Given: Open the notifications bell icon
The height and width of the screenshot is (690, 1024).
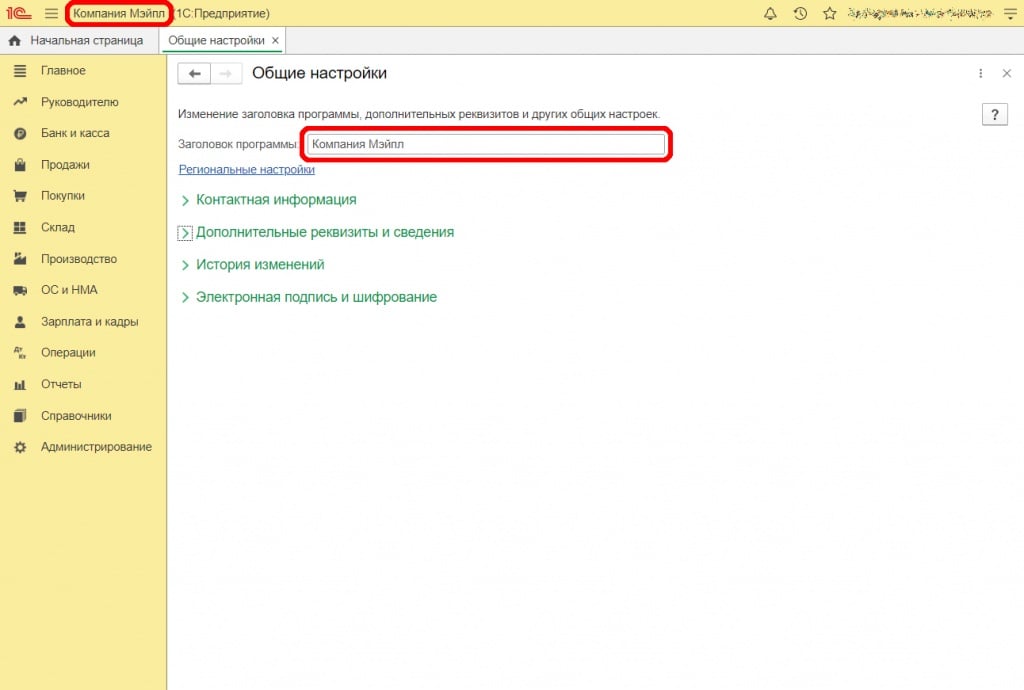Looking at the screenshot, I should coord(770,13).
